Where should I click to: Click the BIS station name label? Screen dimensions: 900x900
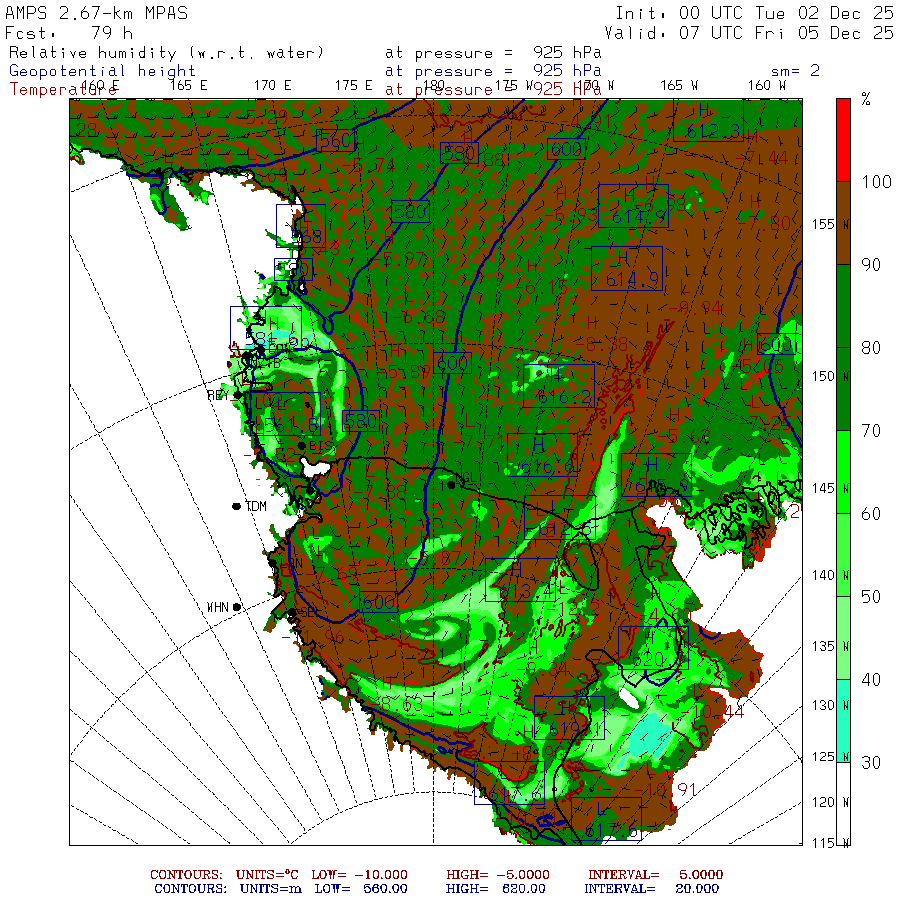pos(321,445)
